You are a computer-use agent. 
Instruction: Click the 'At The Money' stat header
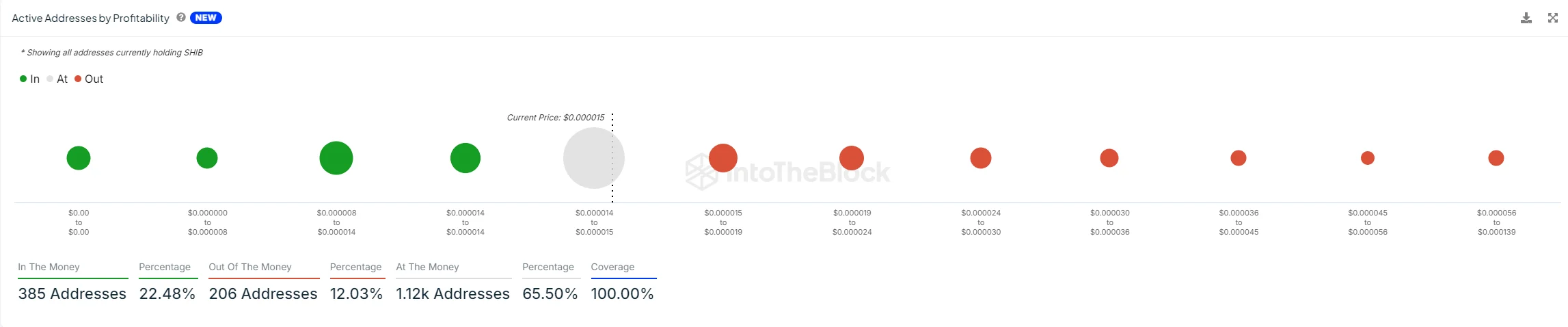click(x=427, y=267)
